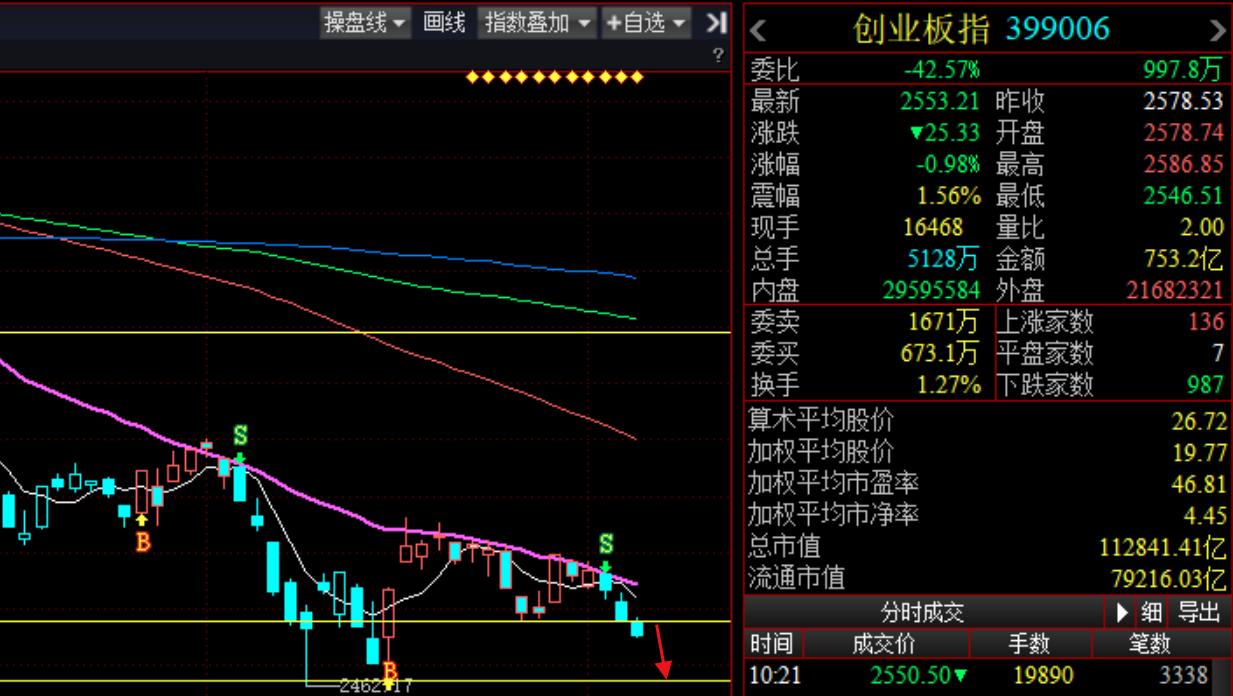Click the skip-to-end arrow icon in toolbar
This screenshot has height=696, width=1233.
pos(716,23)
